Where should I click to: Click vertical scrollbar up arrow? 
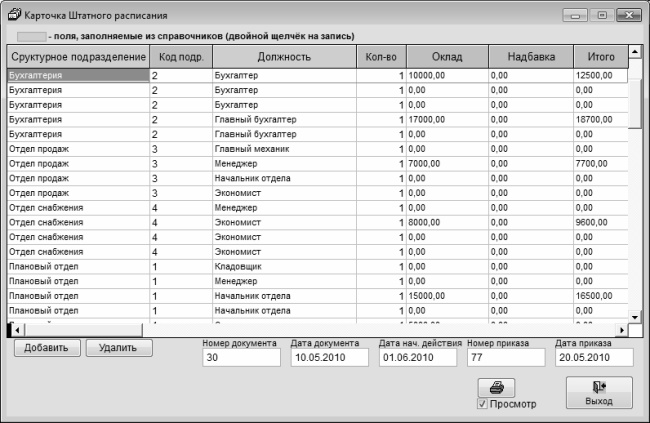click(x=635, y=53)
